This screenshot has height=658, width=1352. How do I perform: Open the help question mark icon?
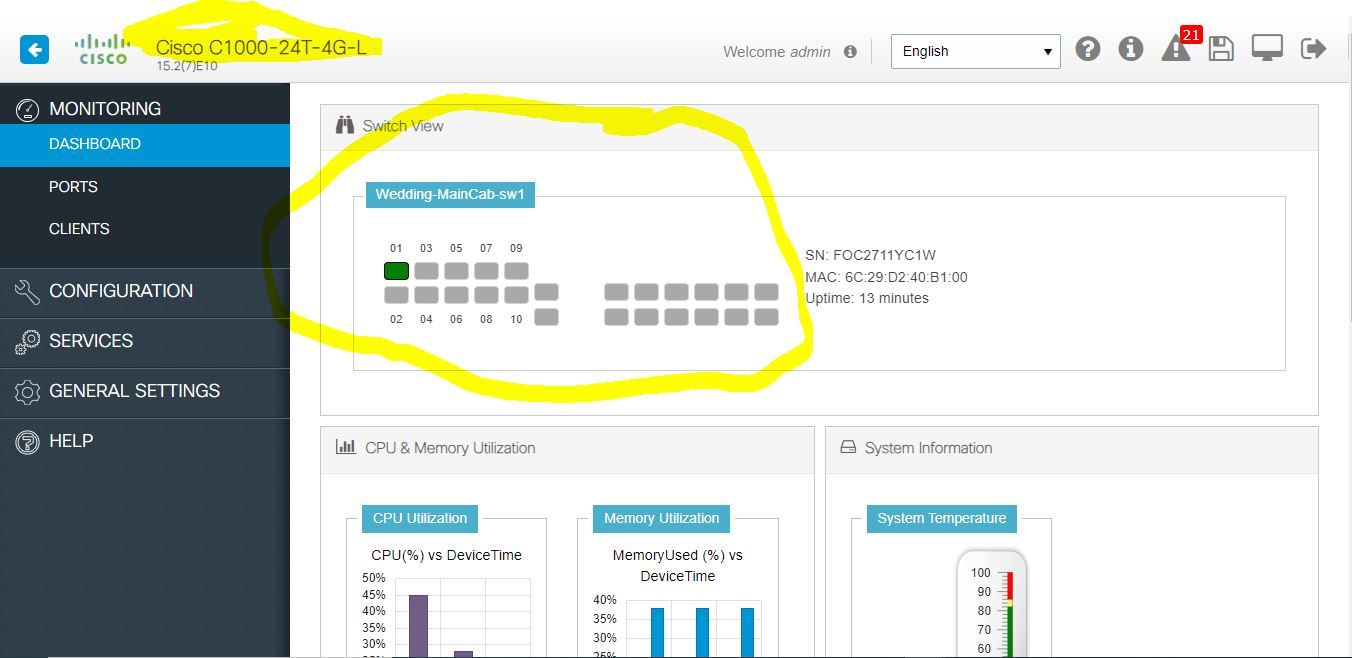pyautogui.click(x=1088, y=49)
